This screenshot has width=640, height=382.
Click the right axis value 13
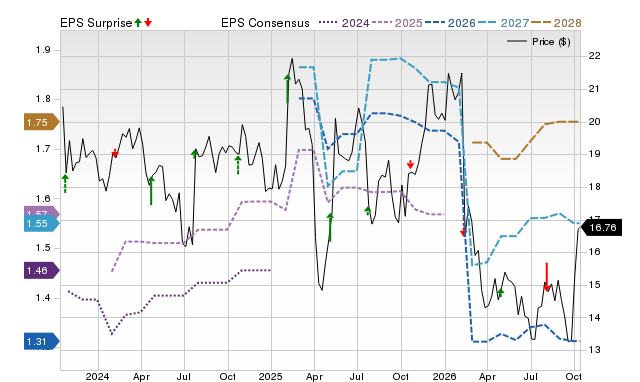[595, 350]
